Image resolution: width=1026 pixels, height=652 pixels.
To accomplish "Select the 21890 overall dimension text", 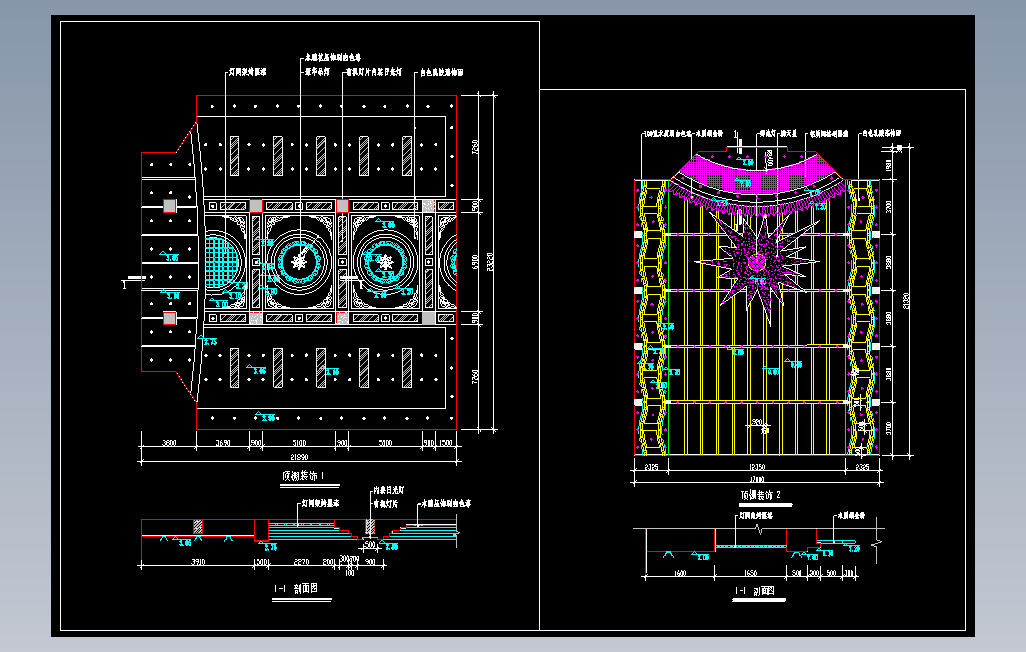I will pos(299,456).
